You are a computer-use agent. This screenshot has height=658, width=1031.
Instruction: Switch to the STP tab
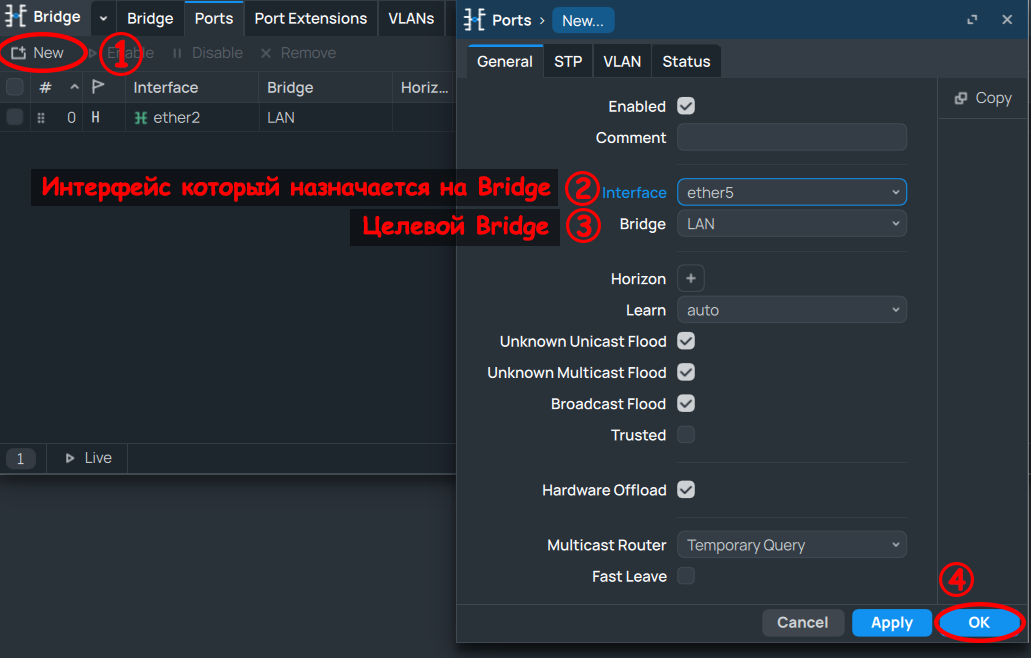pyautogui.click(x=567, y=61)
